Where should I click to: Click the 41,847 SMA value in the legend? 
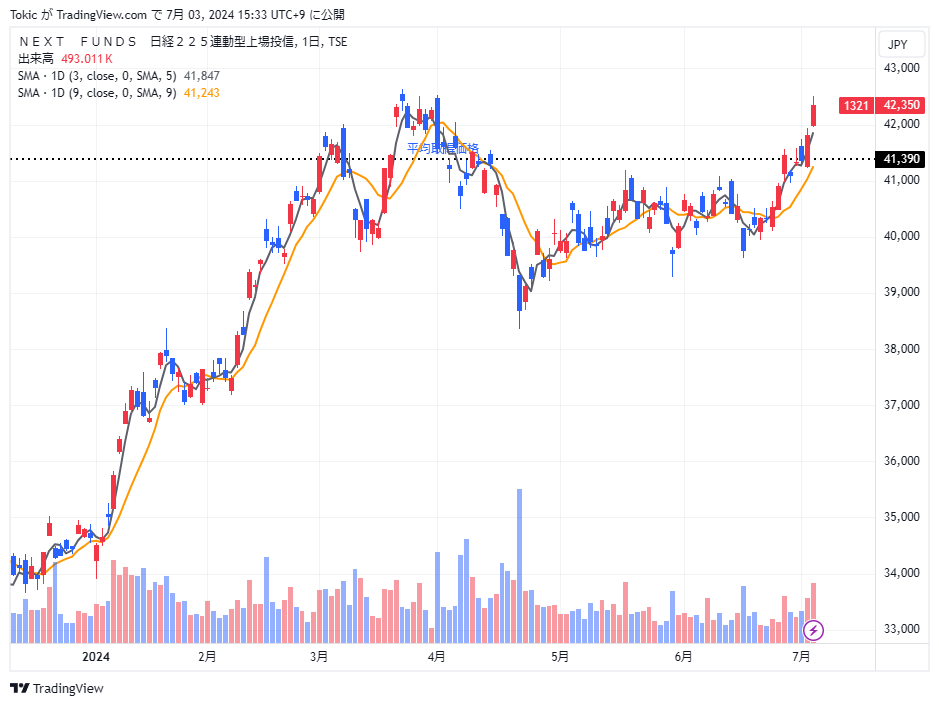[x=202, y=76]
